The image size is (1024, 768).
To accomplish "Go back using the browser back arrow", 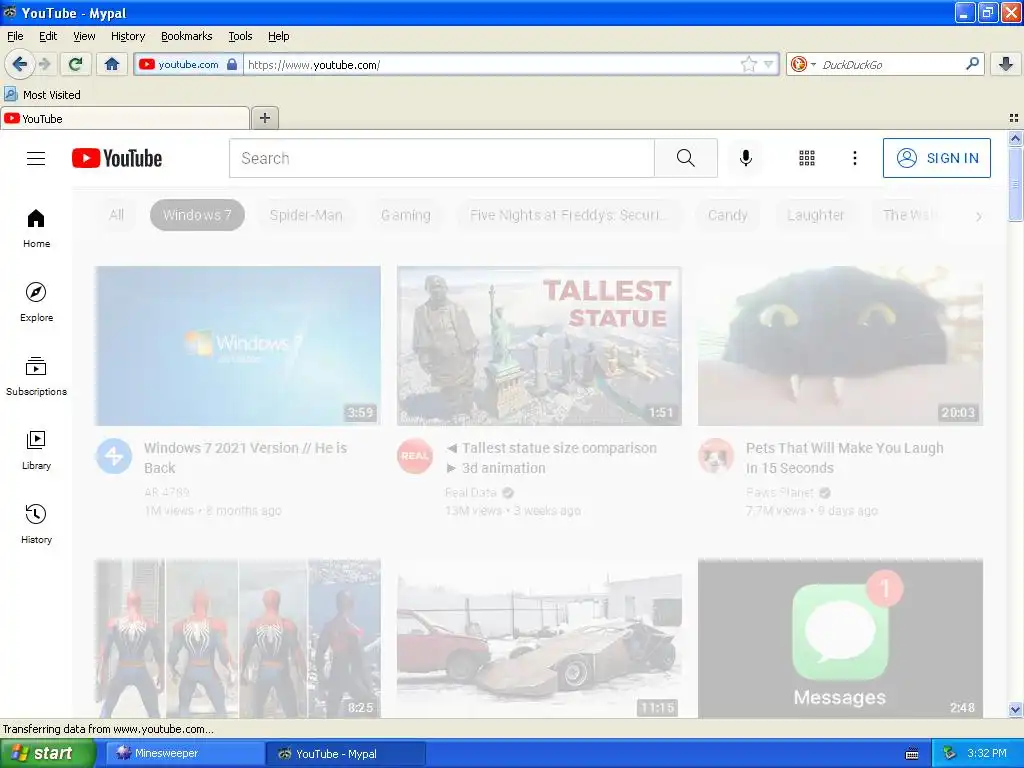I will (x=19, y=64).
